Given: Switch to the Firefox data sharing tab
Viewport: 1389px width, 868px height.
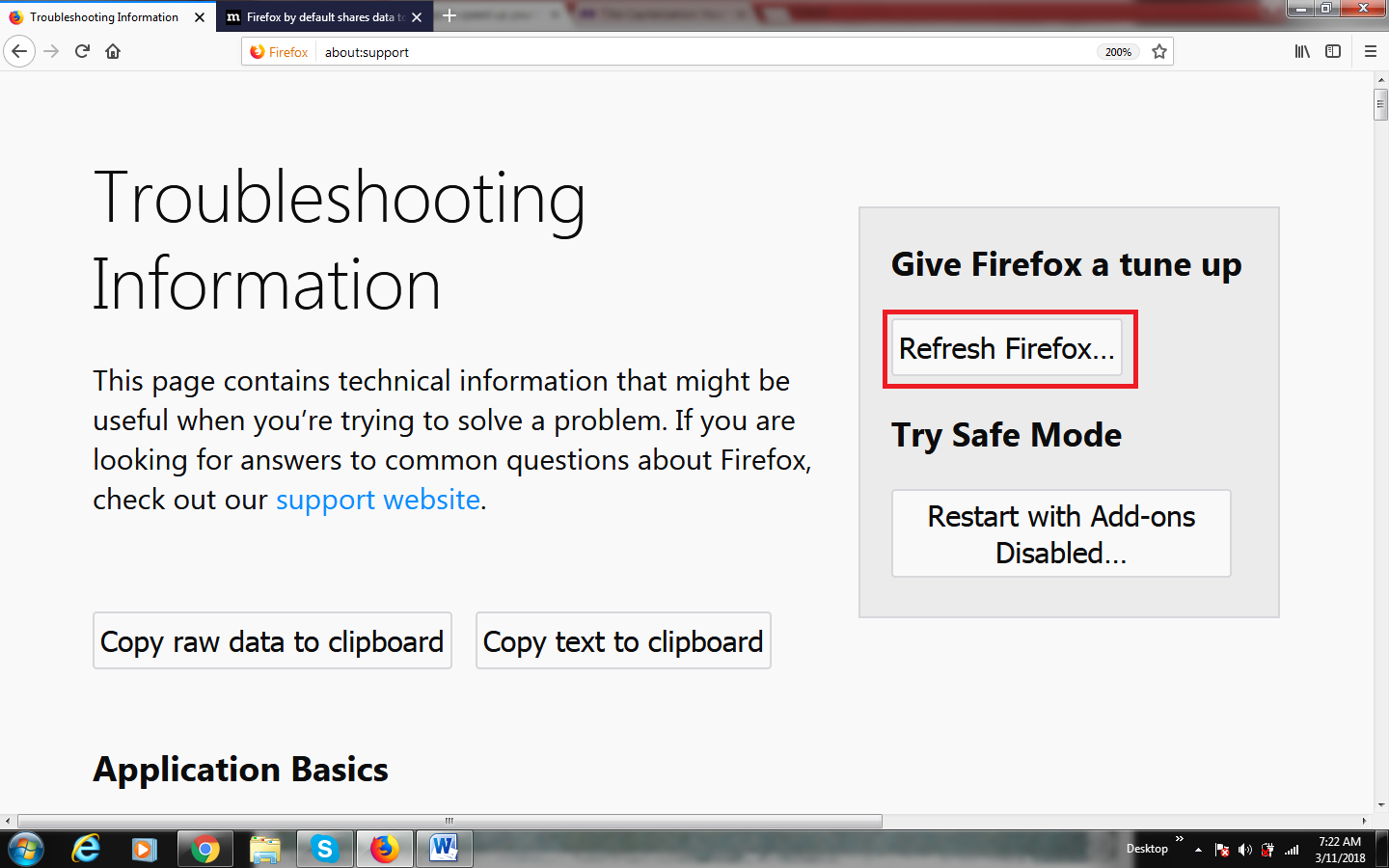Looking at the screenshot, I should click(323, 16).
